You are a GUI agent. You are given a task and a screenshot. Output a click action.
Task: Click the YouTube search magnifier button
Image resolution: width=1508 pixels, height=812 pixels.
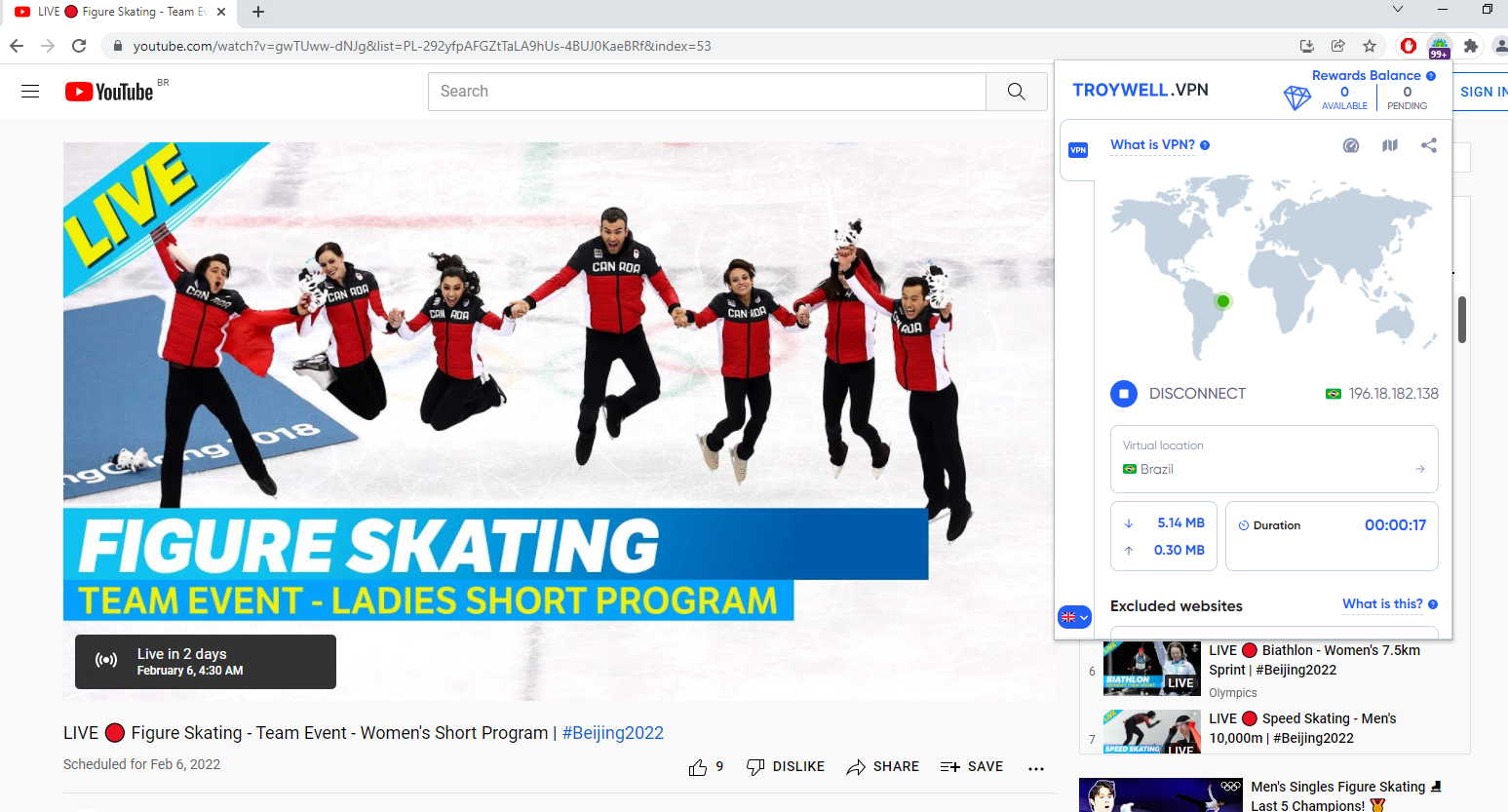(x=1016, y=92)
